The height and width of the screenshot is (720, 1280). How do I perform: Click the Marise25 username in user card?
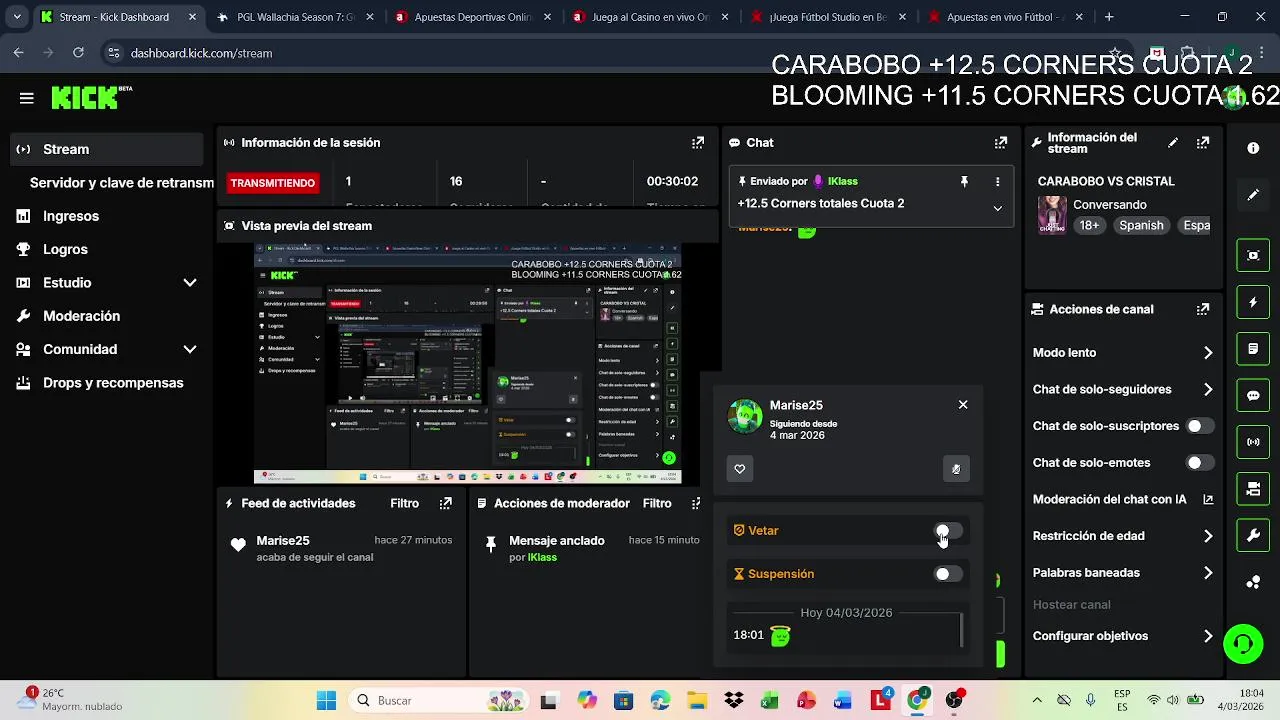pyautogui.click(x=796, y=405)
